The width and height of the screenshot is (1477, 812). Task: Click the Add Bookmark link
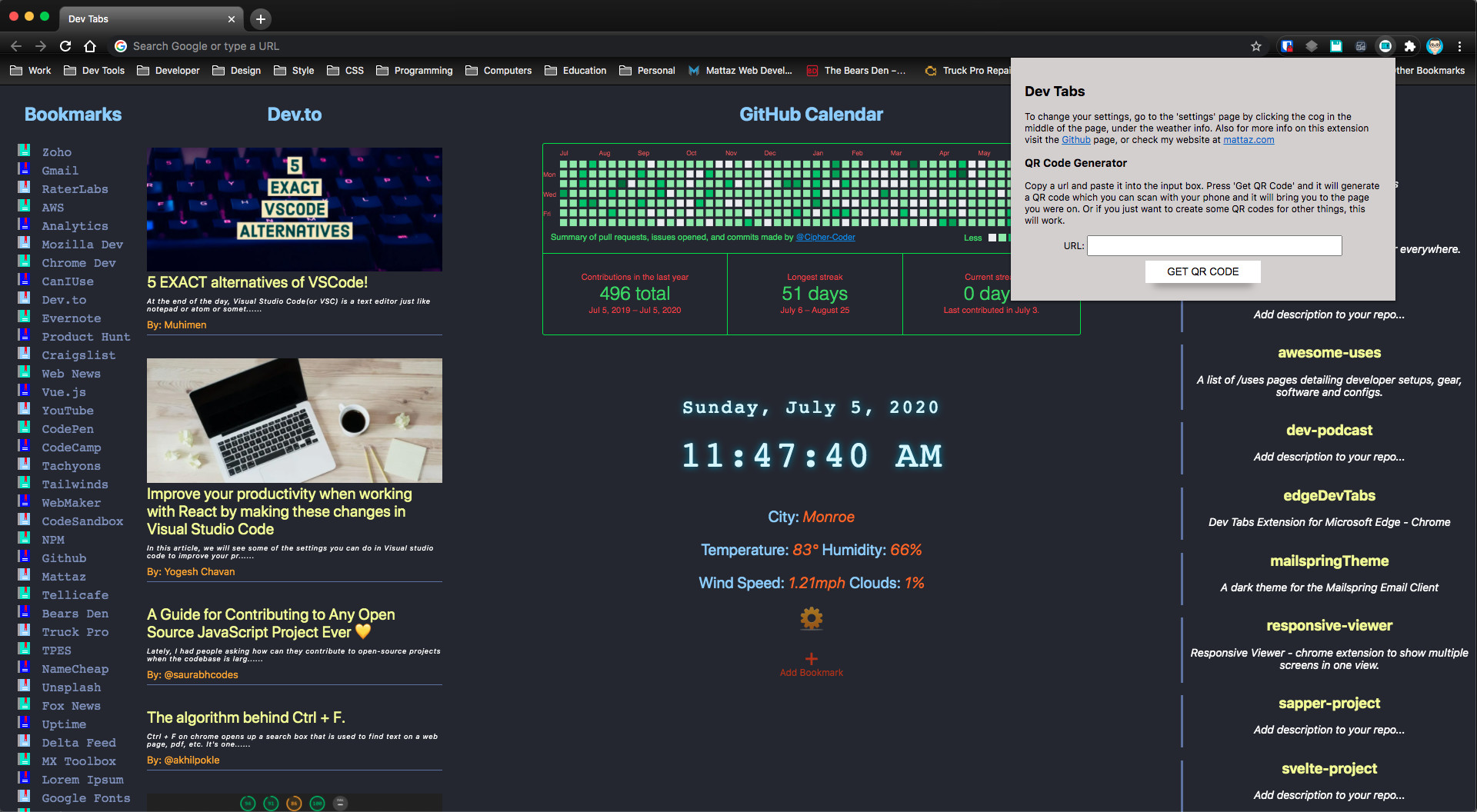point(812,673)
